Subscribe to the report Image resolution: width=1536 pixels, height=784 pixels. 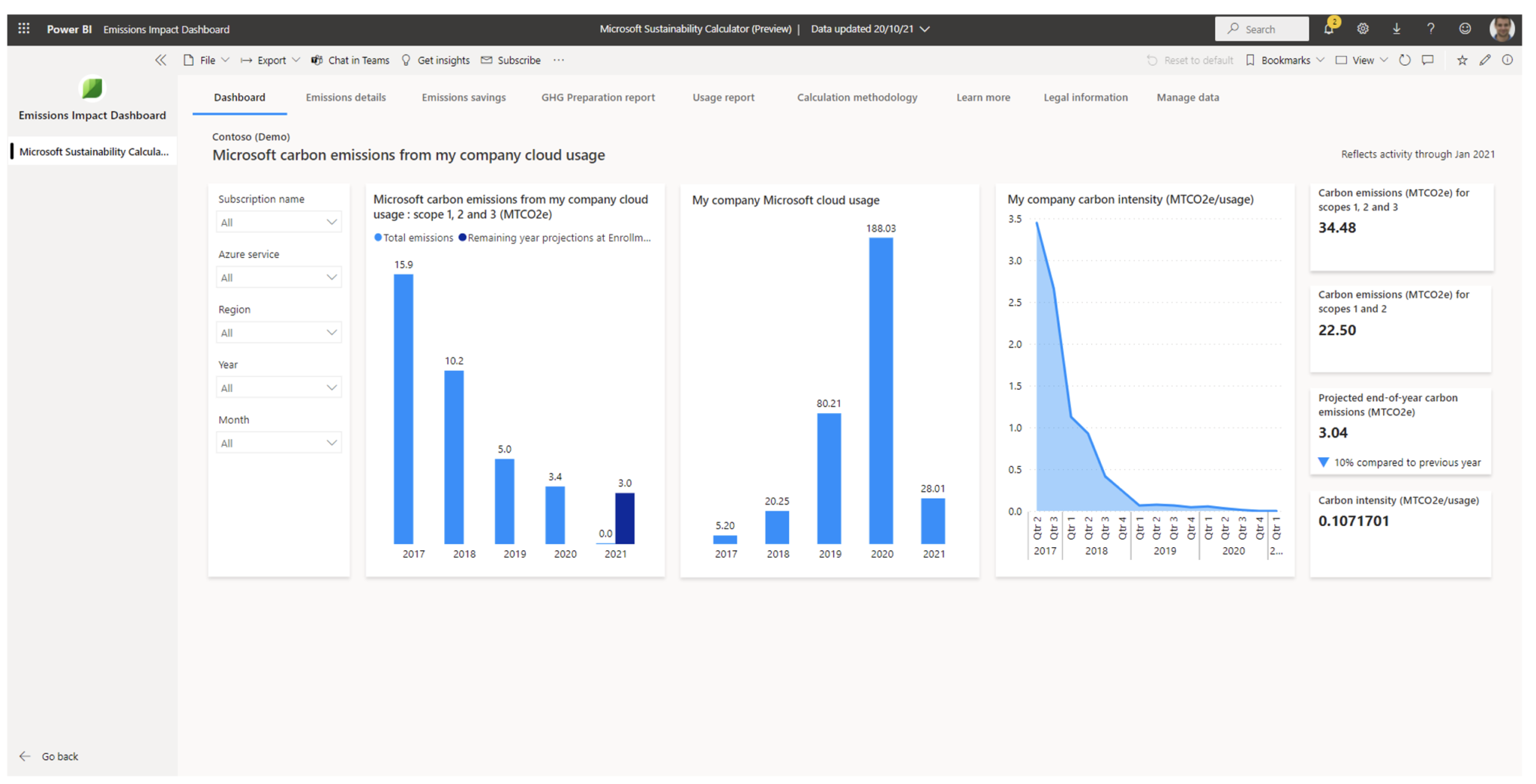[511, 60]
